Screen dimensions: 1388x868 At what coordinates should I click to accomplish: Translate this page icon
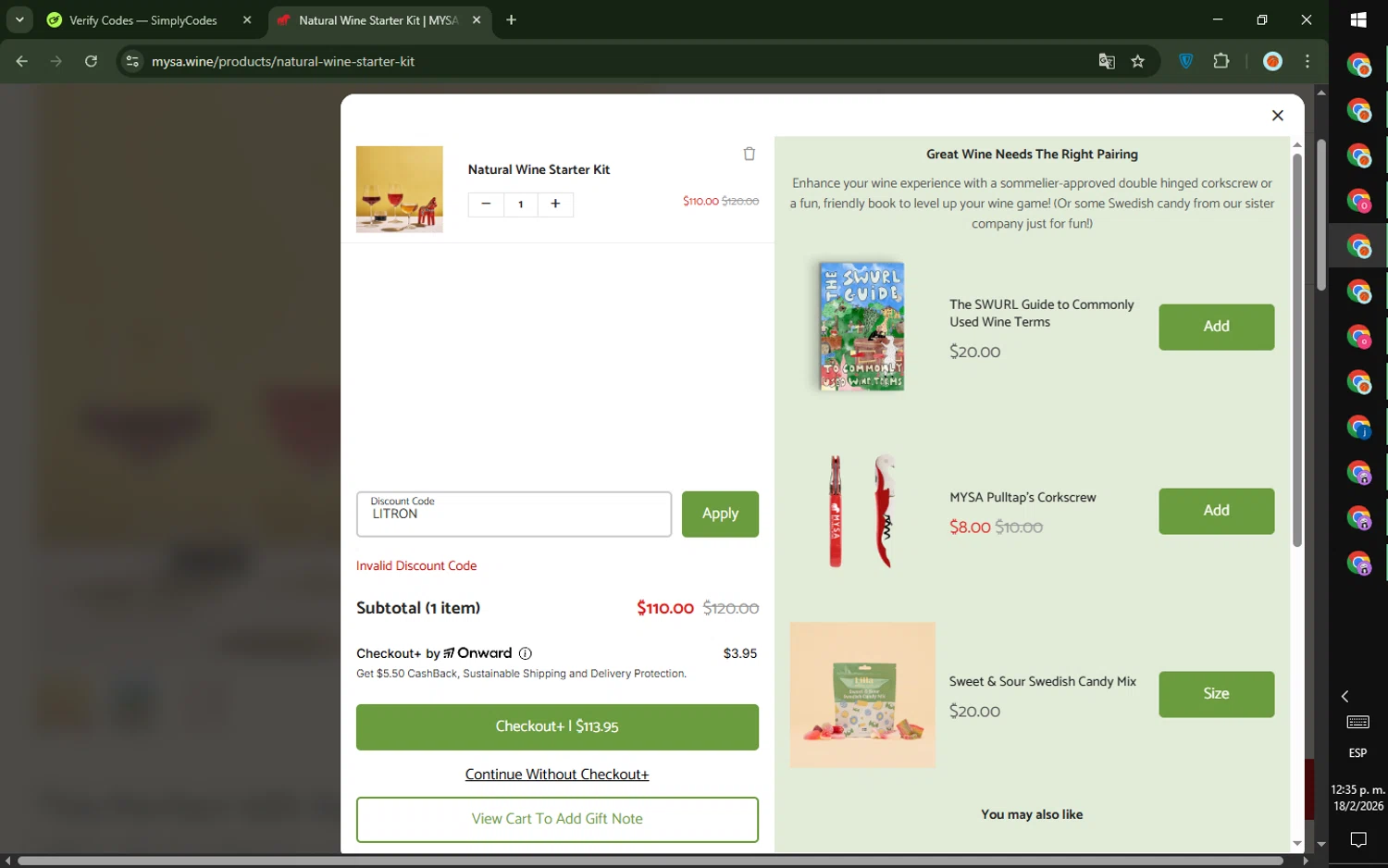(x=1107, y=61)
